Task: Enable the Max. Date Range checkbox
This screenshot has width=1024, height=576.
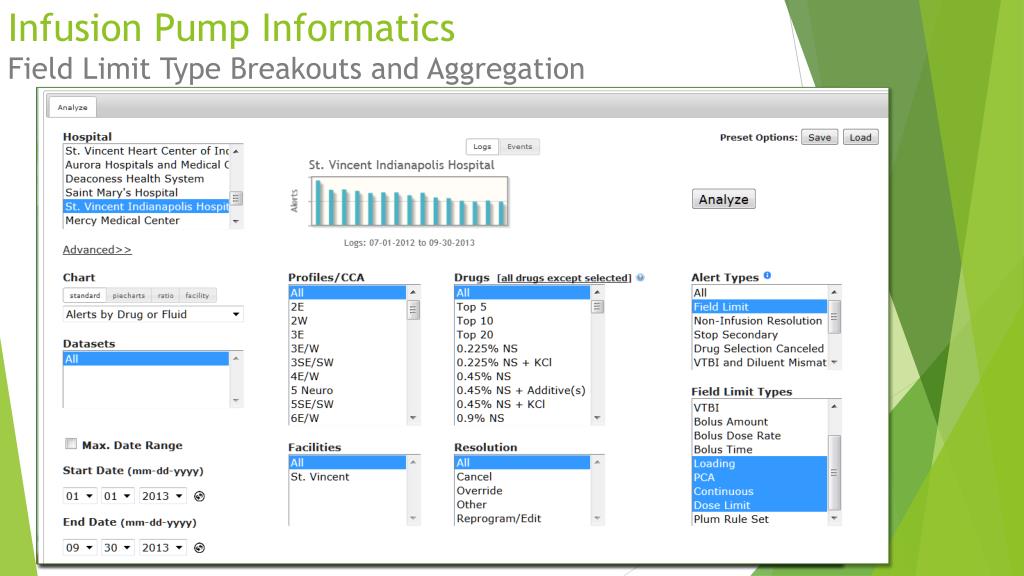Action: click(70, 444)
